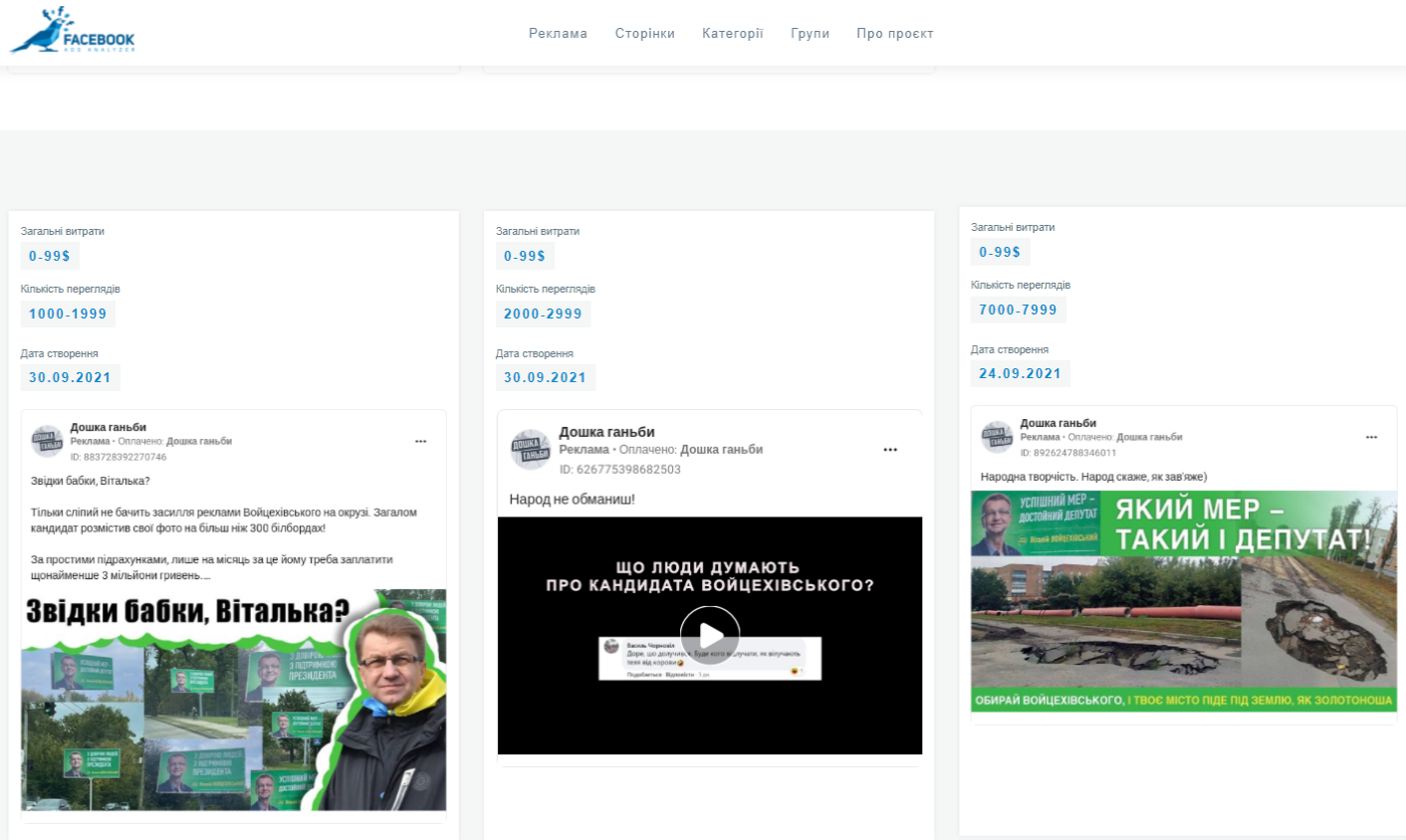Image resolution: width=1406 pixels, height=840 pixels.
Task: Select the 24.09.2021 creation date badge
Action: (x=1020, y=373)
